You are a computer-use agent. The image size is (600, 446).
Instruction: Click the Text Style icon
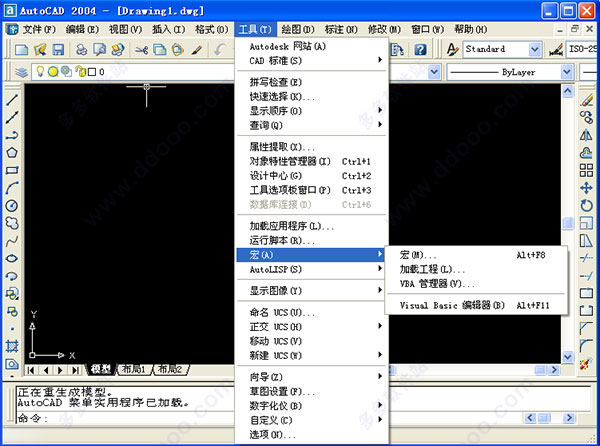coord(452,49)
